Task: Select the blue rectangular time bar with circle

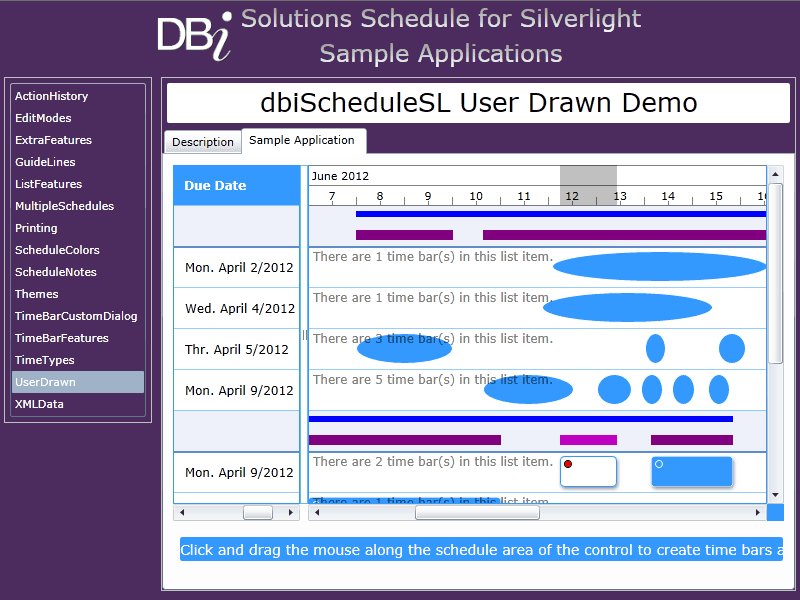Action: (692, 471)
